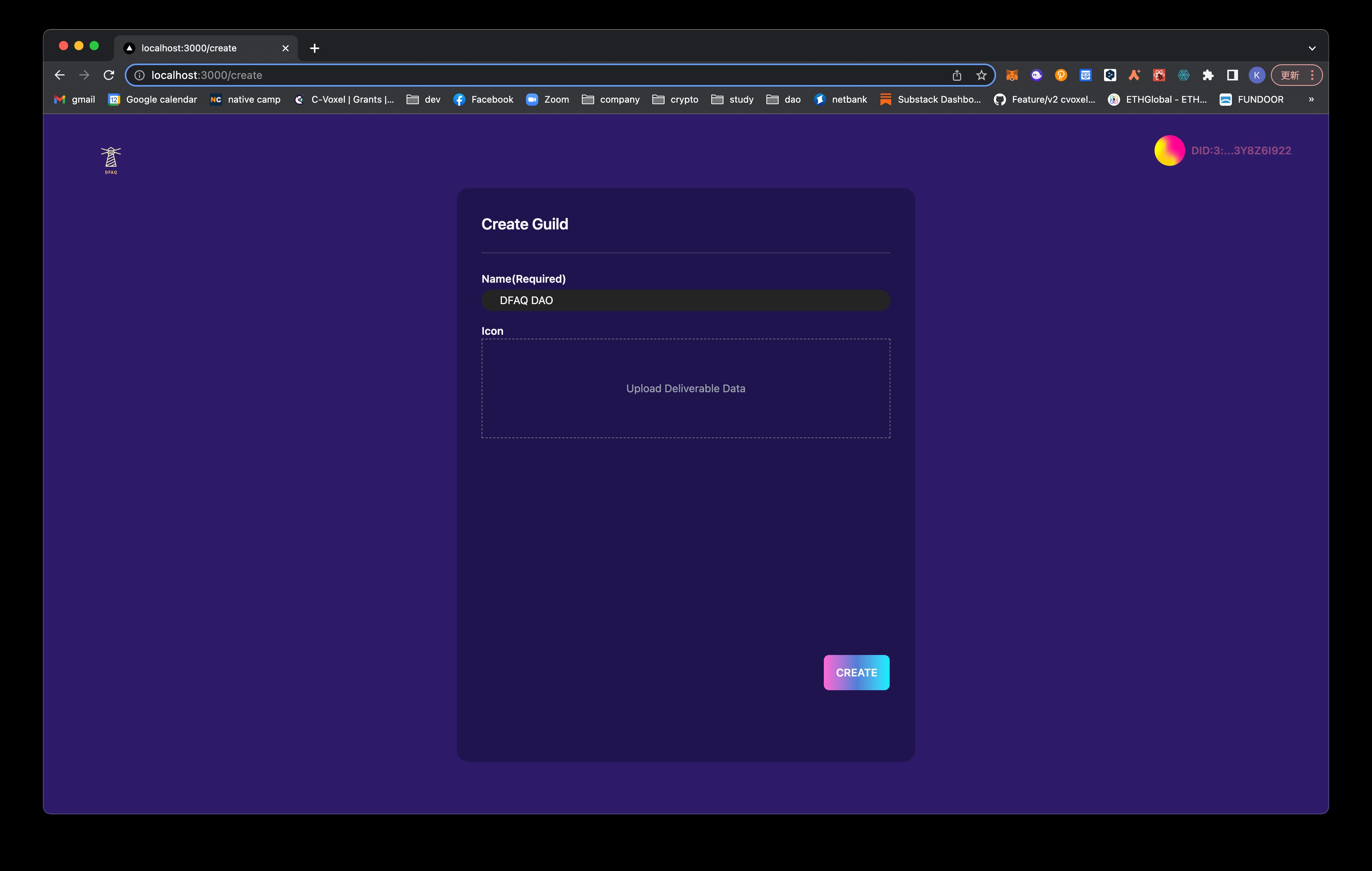Click the Substack Dashboard bookmark icon
1372x871 pixels.
coord(884,99)
